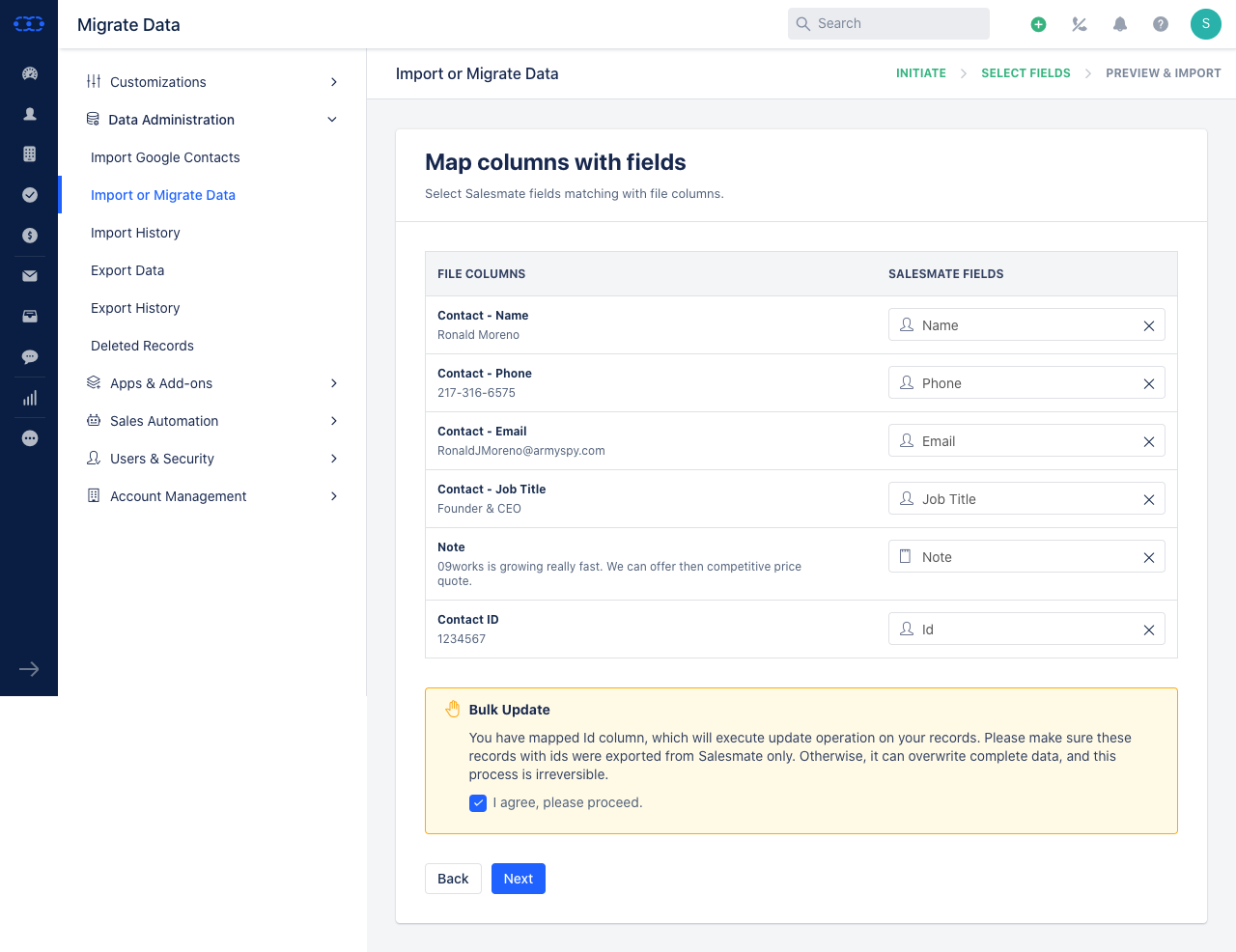The image size is (1236, 952).
Task: Open the Email Salesmate field dropdown
Action: pos(1026,441)
